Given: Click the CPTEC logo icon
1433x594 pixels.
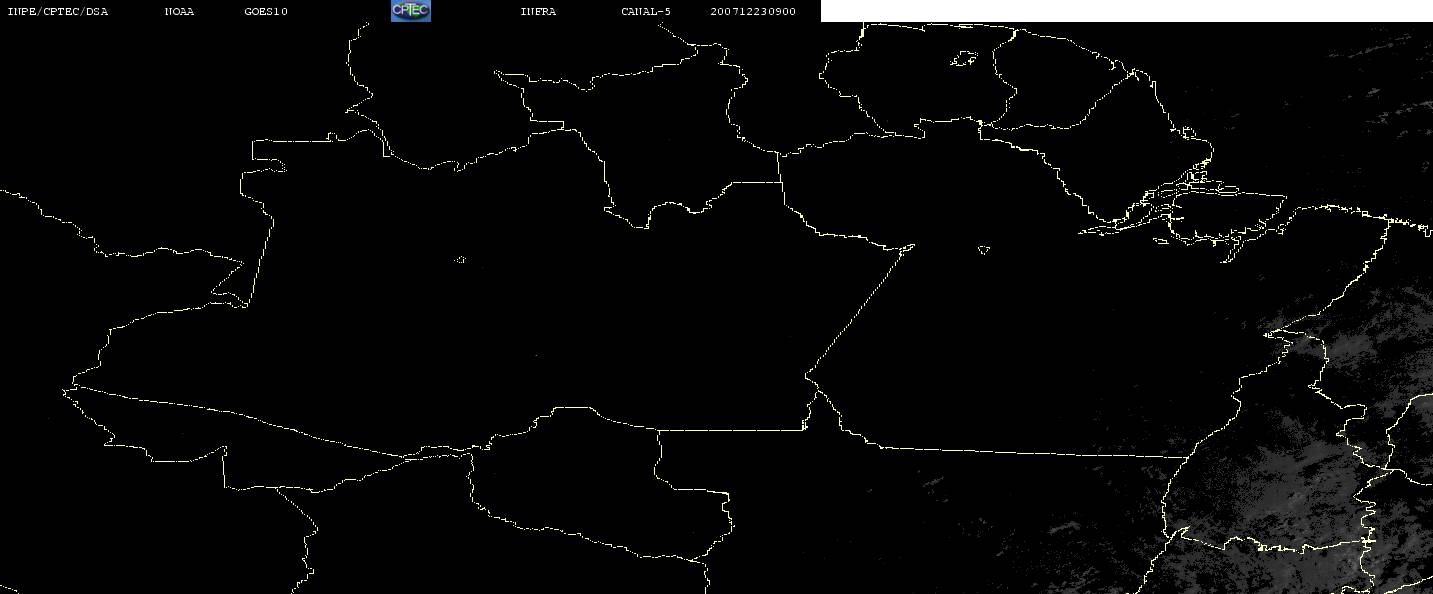Looking at the screenshot, I should pos(410,11).
